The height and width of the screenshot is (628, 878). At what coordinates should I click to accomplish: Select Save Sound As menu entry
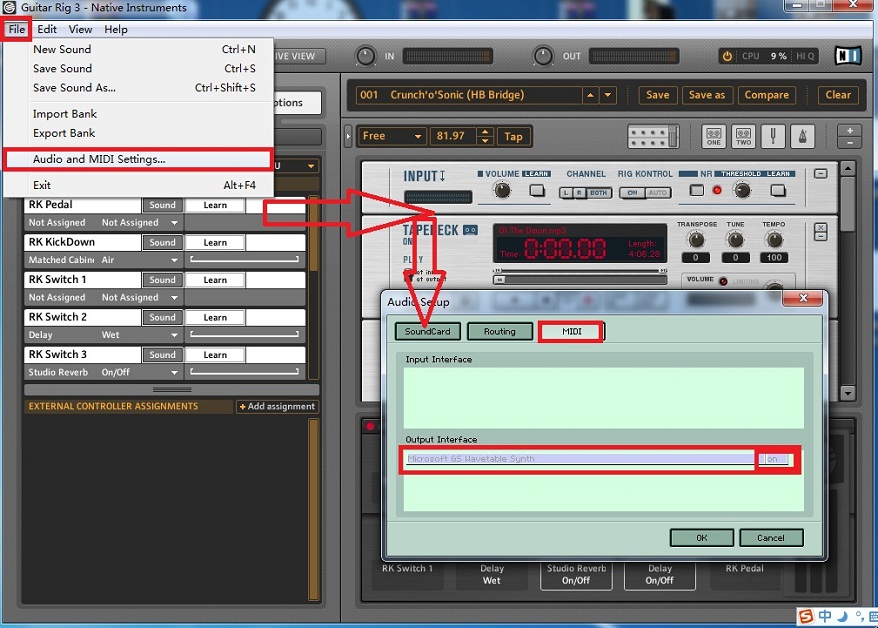click(138, 88)
